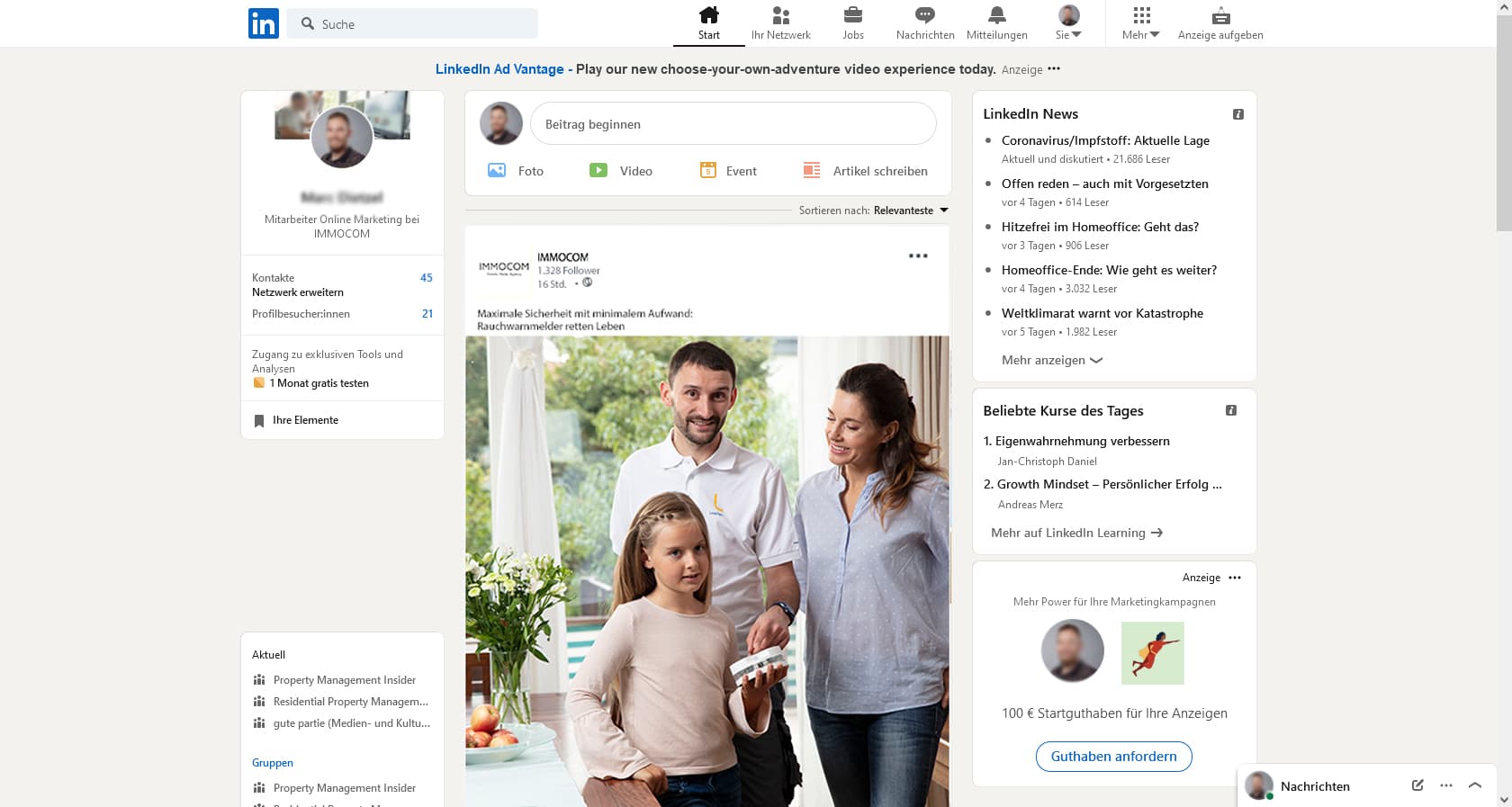
Task: Open options dots beside banner Anzeige
Action: (x=1054, y=68)
